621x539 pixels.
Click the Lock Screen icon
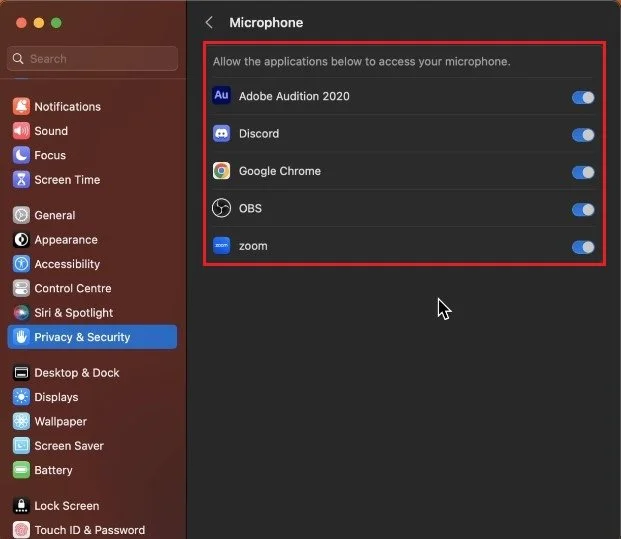(21, 506)
